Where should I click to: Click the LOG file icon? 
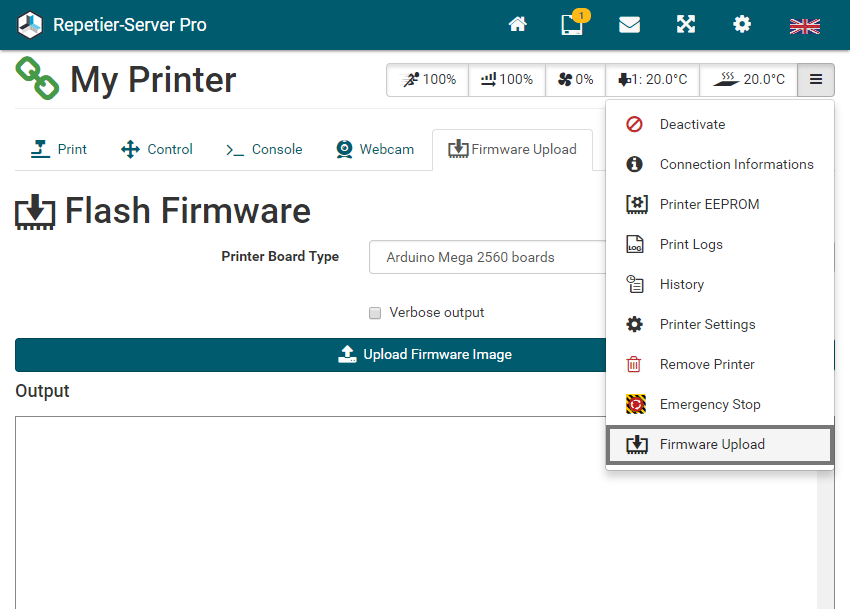635,245
